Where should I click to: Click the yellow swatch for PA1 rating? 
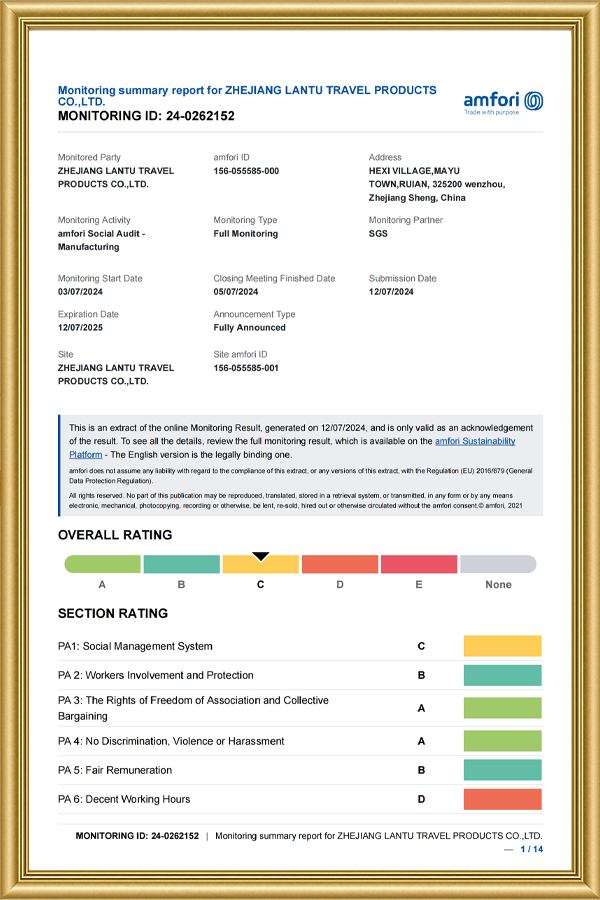click(x=502, y=646)
